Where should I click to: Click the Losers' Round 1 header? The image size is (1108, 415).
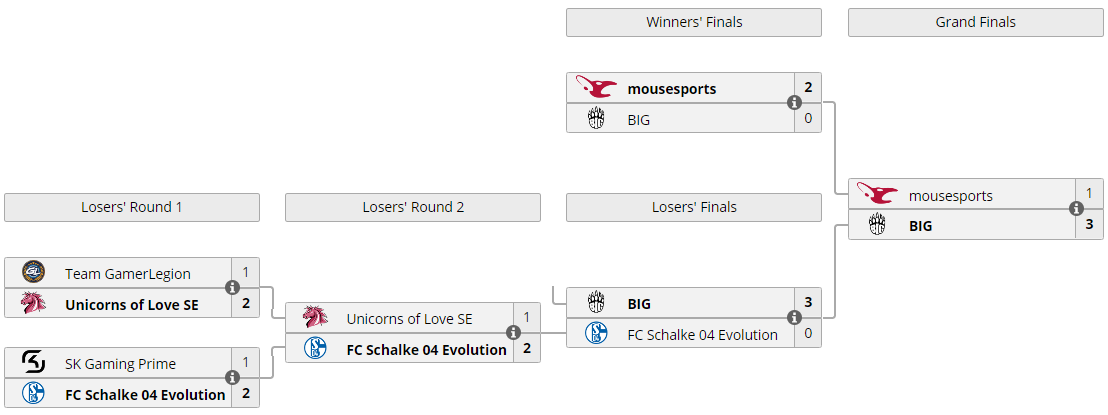pos(131,207)
